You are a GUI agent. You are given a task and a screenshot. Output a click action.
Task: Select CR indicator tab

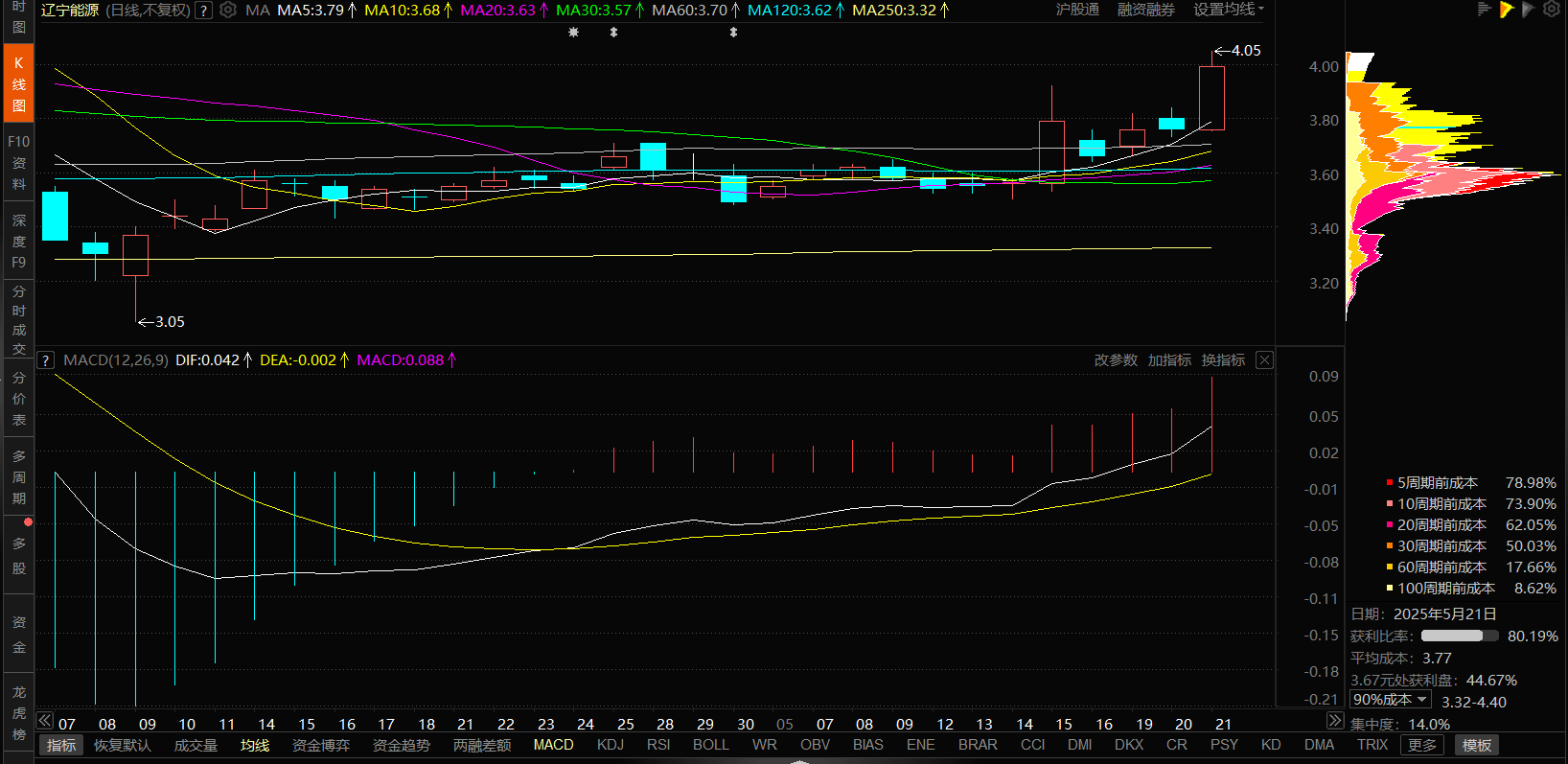(1176, 745)
